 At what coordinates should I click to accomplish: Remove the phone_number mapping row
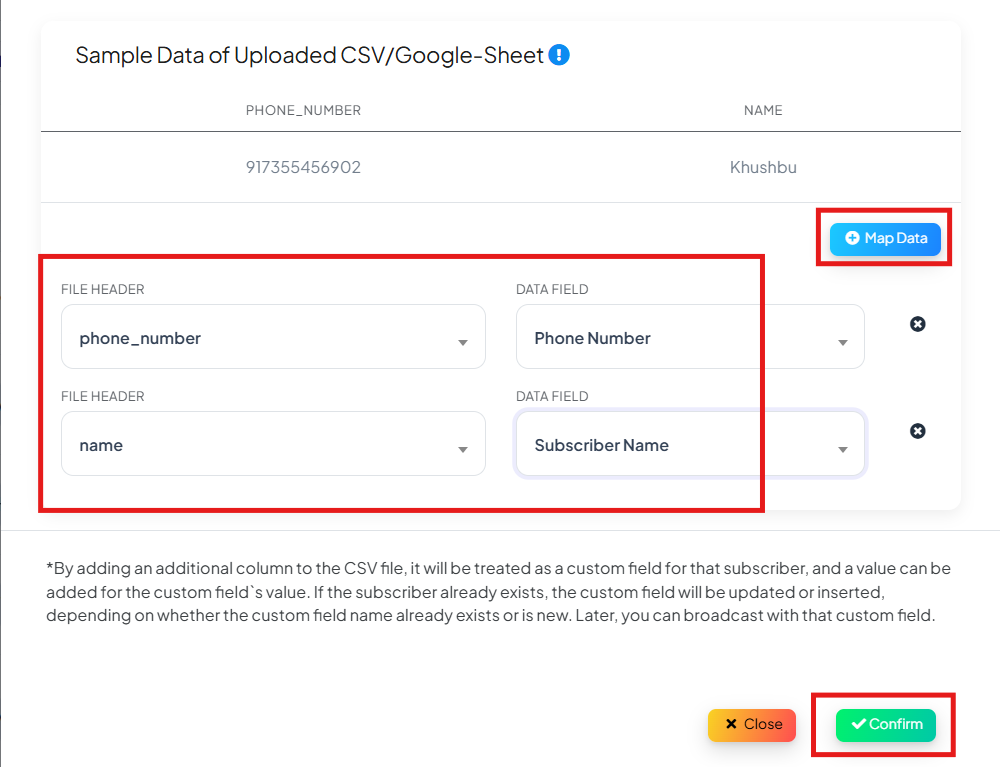click(x=917, y=324)
